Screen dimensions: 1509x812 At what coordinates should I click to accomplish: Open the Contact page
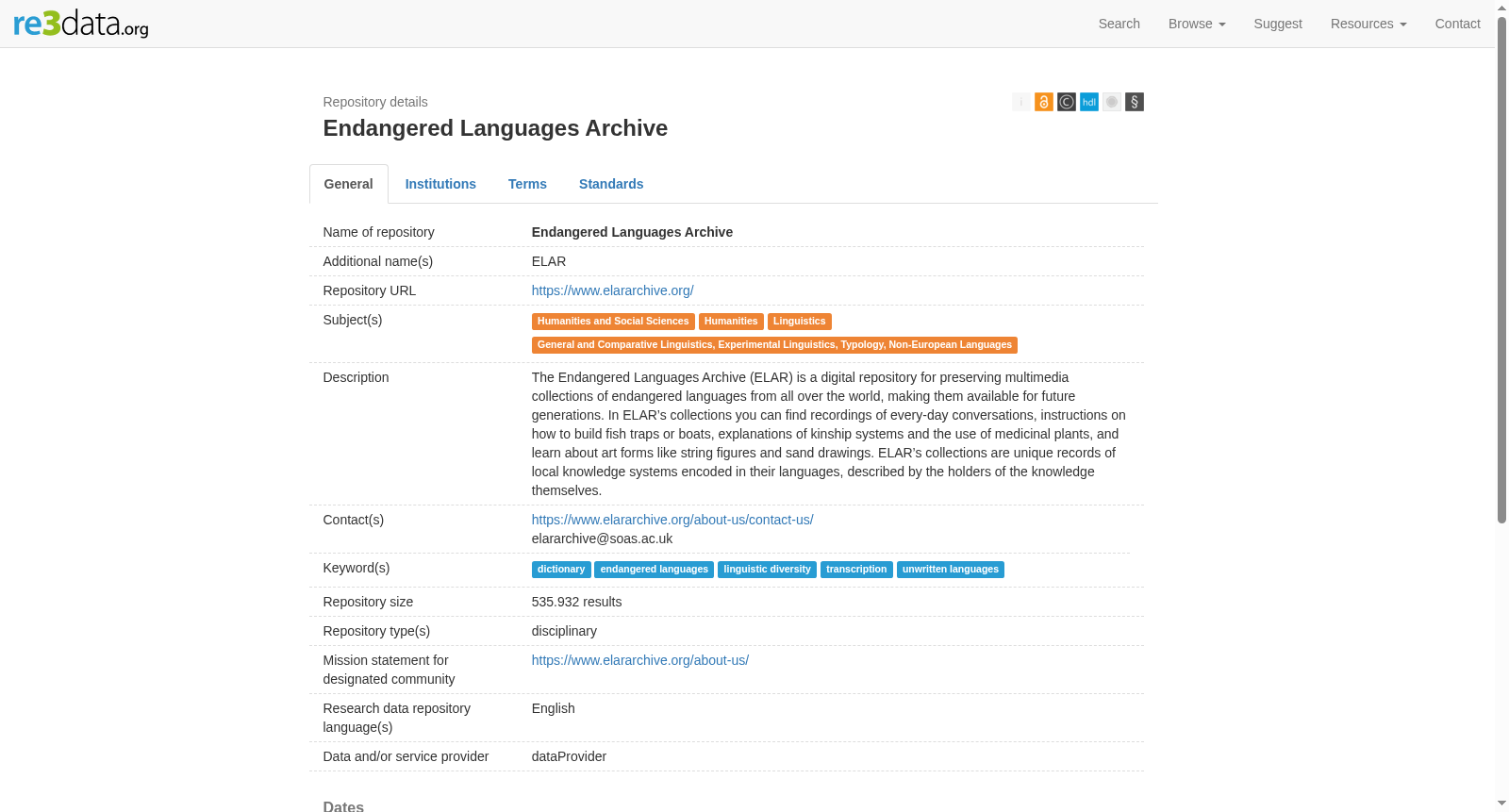(x=1458, y=24)
